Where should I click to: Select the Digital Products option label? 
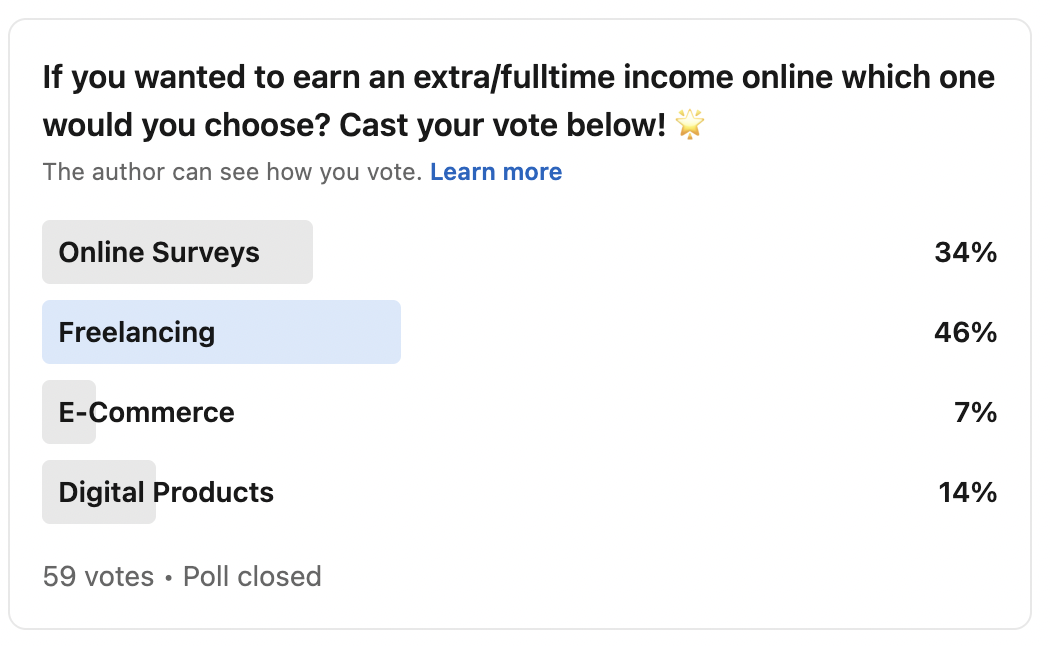[166, 492]
